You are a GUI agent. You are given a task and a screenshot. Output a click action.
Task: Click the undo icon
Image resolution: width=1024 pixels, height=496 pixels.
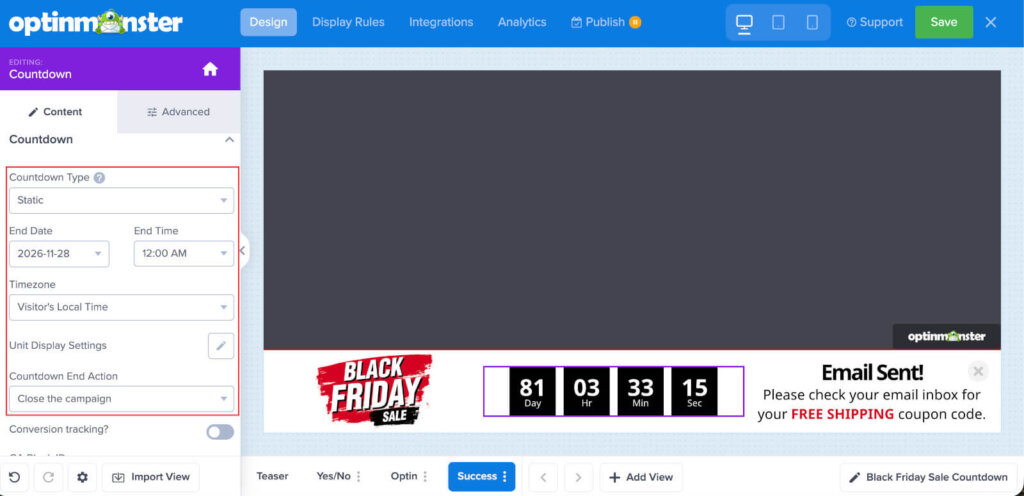click(x=14, y=477)
